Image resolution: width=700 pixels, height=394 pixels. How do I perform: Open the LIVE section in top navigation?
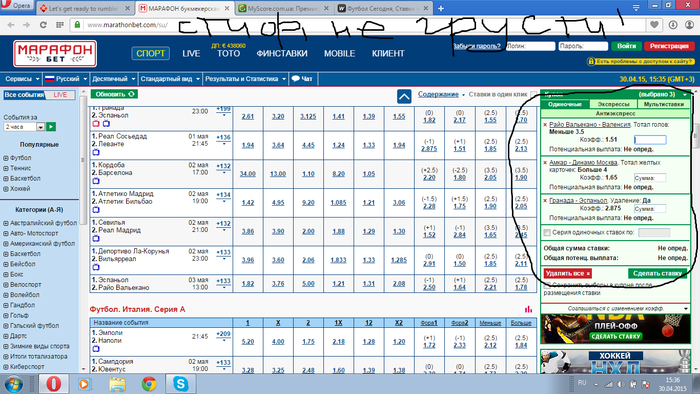tap(191, 53)
